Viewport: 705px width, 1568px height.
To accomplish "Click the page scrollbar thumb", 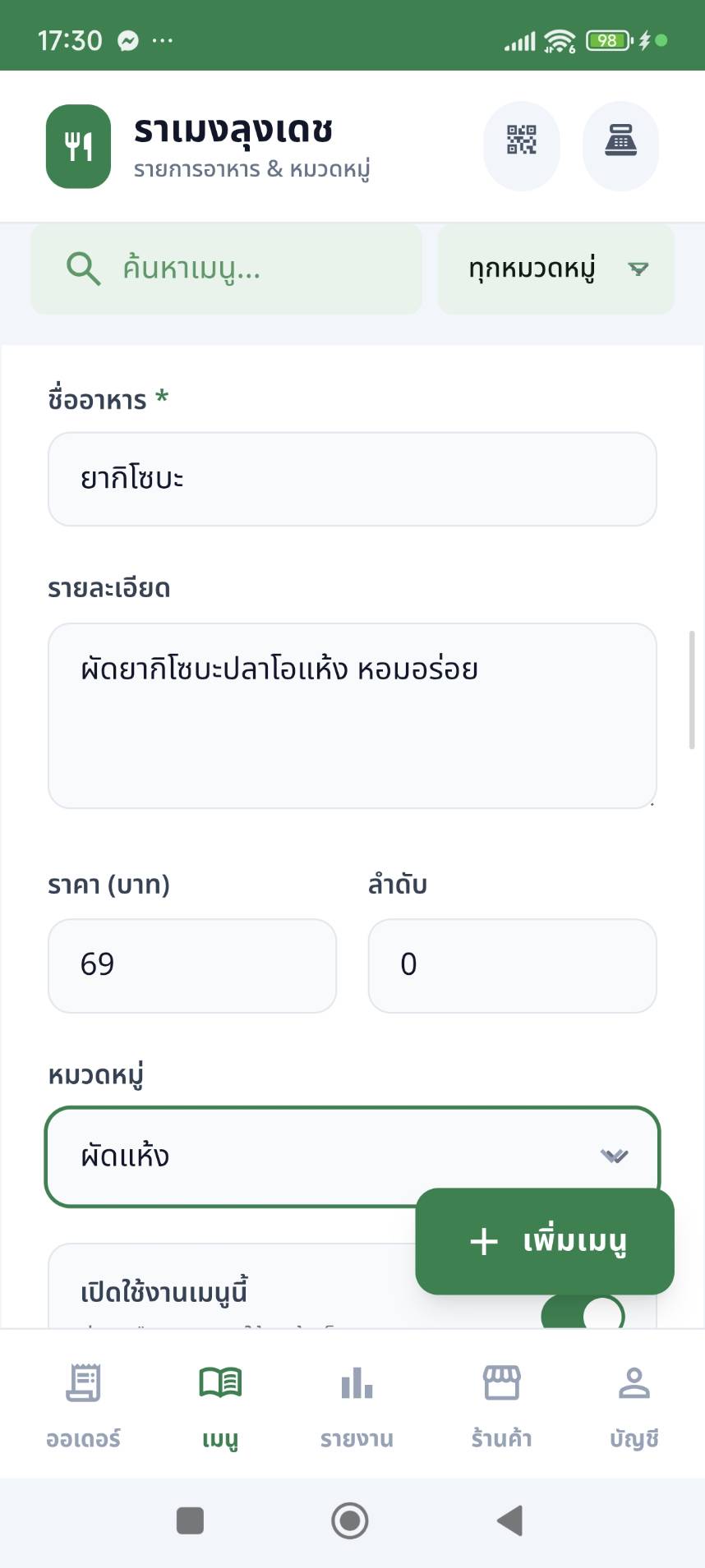I will tap(692, 690).
